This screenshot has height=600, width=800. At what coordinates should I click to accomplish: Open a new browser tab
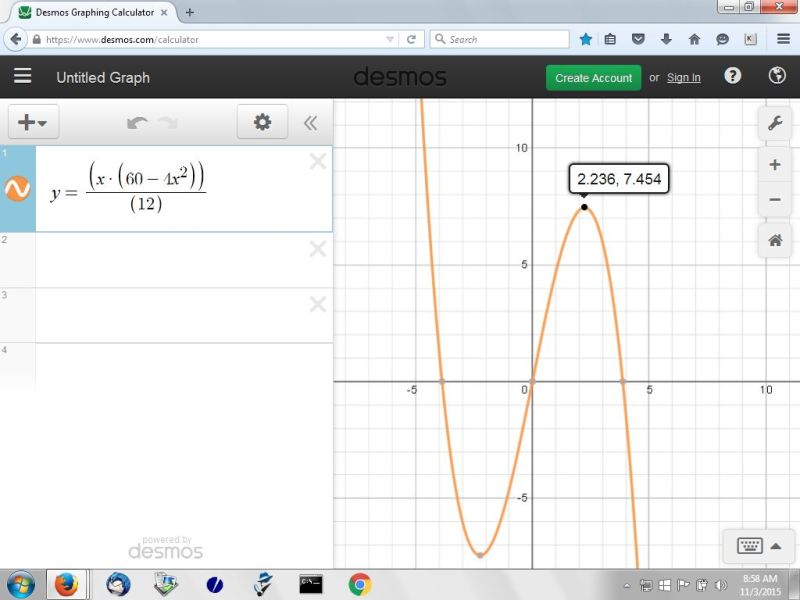coord(190,12)
